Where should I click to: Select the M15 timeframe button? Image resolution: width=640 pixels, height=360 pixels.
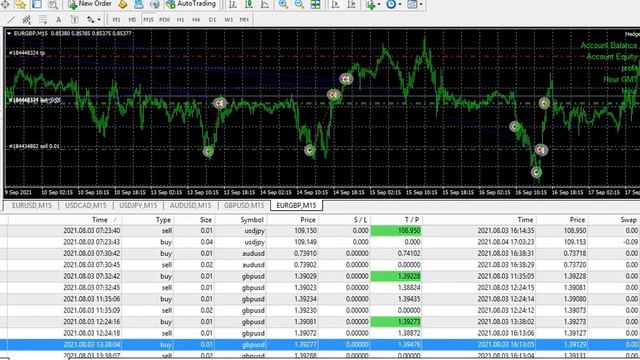pos(148,19)
